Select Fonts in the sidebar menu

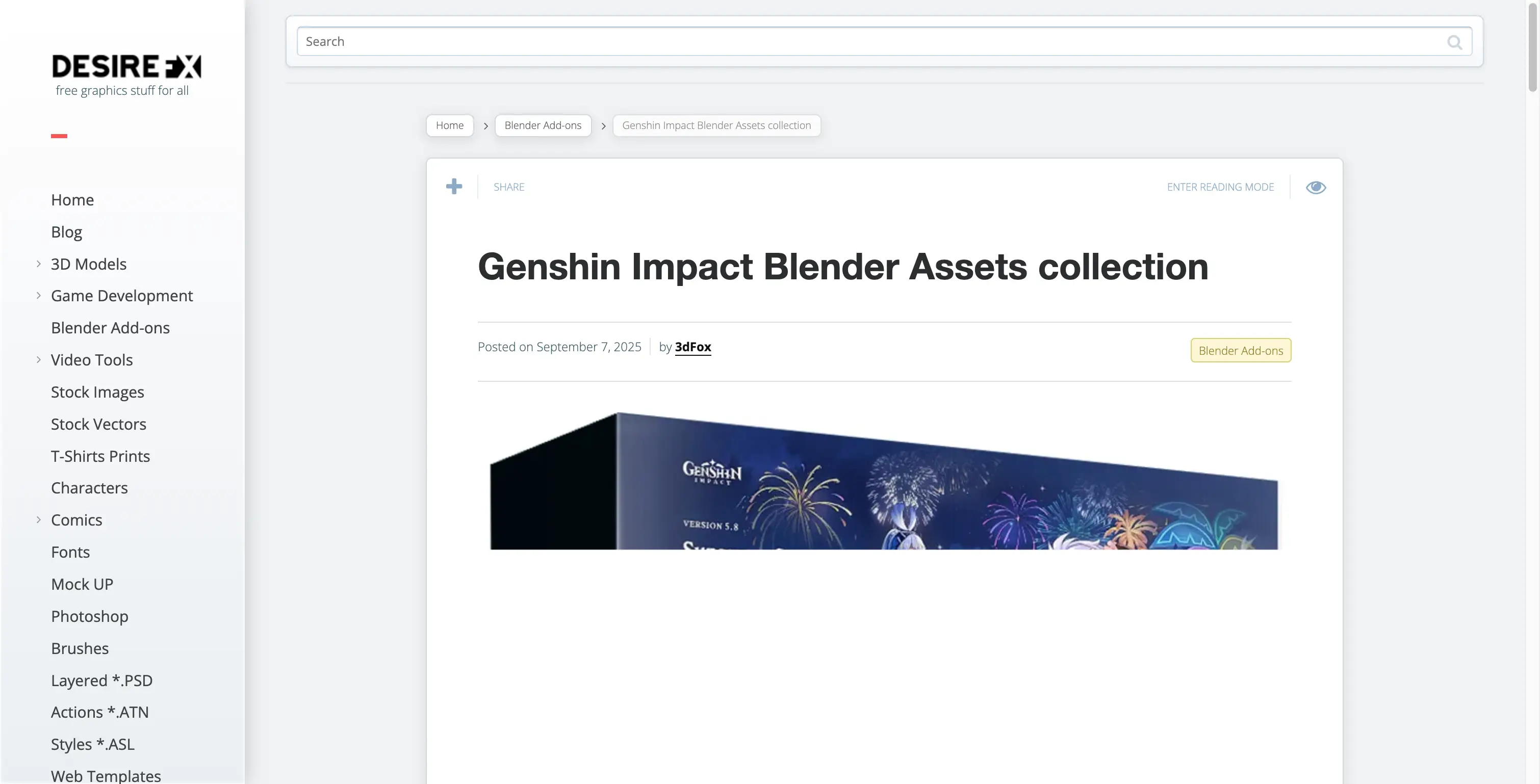pos(70,552)
